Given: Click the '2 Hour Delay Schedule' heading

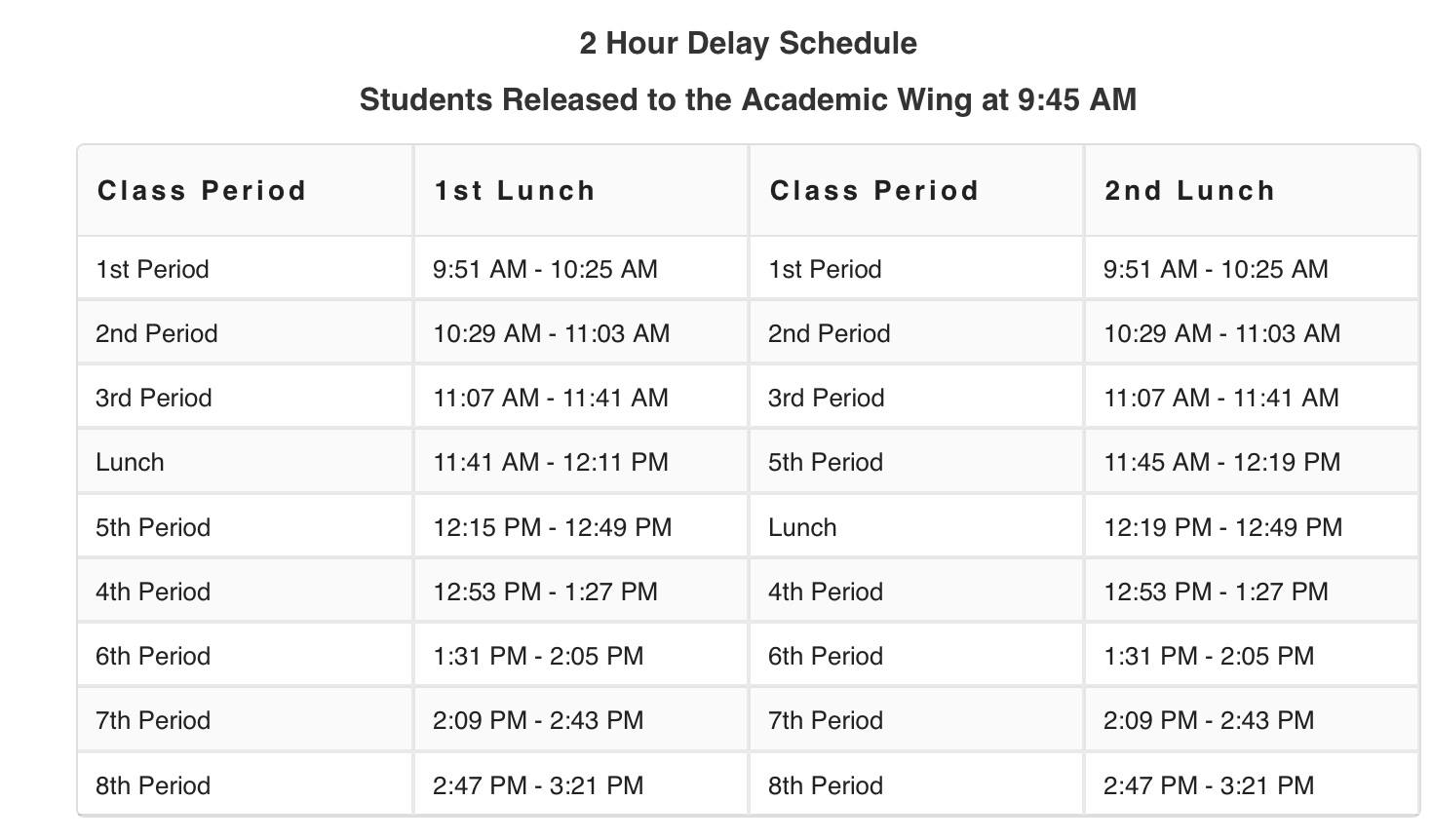Looking at the screenshot, I should [x=748, y=43].
